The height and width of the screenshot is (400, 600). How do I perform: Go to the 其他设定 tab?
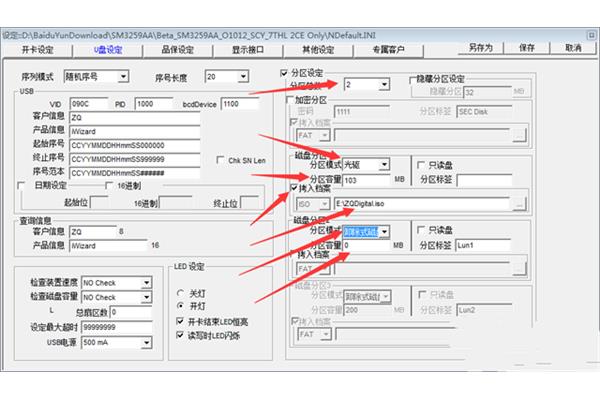coord(318,50)
